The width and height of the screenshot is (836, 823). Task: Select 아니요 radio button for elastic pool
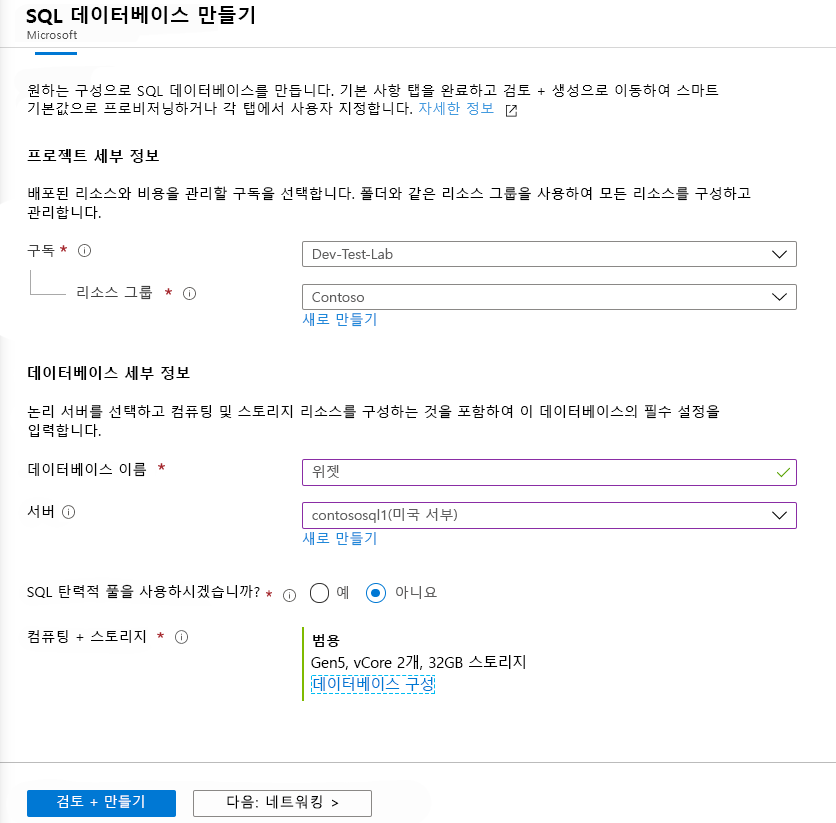coord(376,593)
